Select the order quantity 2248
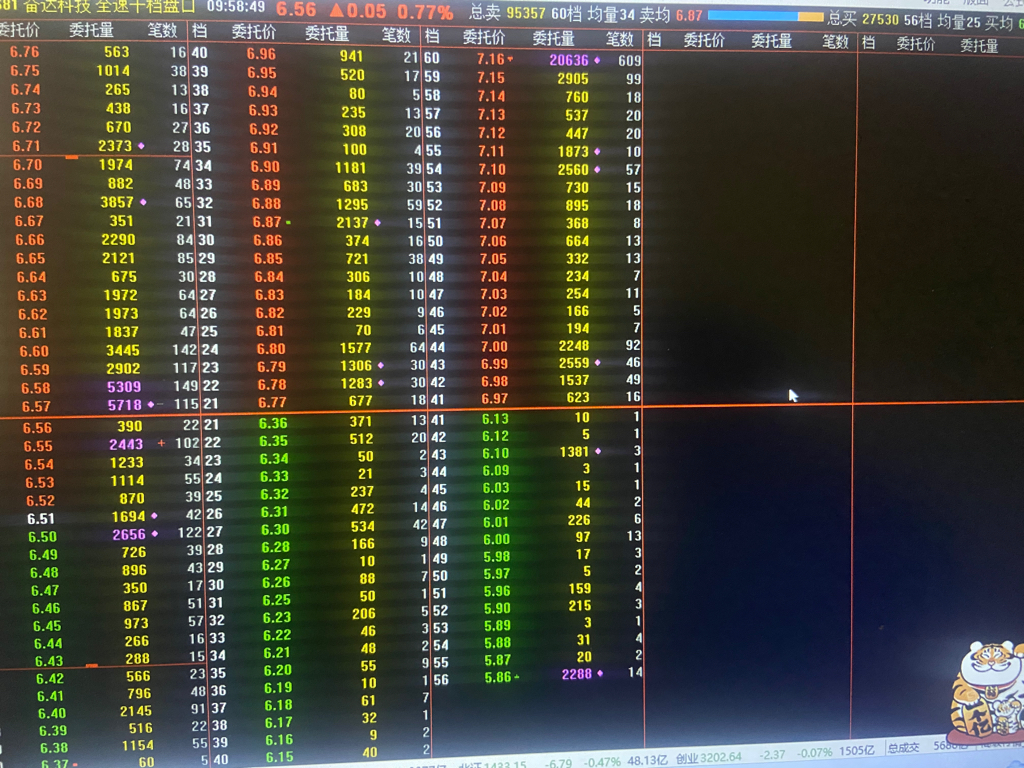 (573, 345)
